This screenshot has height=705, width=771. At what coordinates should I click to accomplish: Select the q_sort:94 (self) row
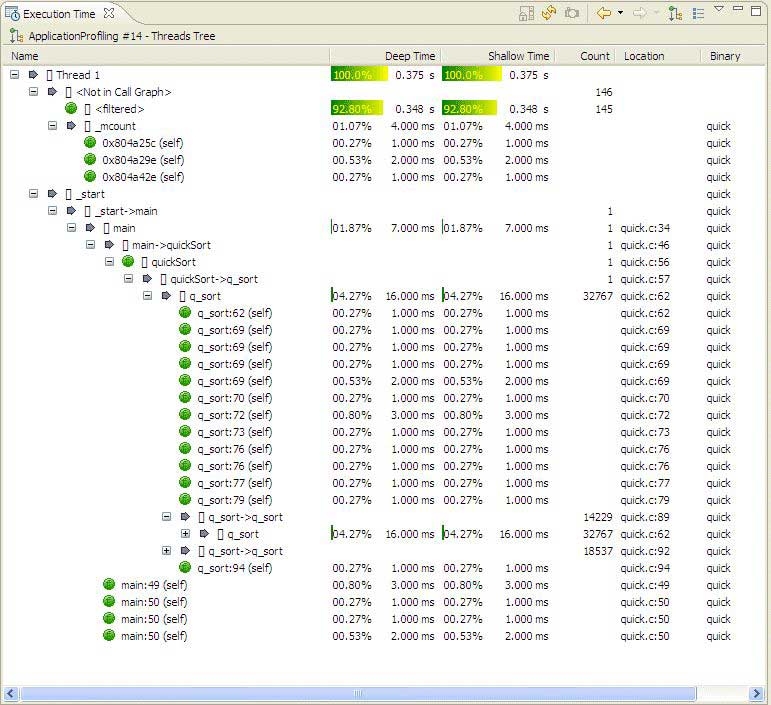tap(234, 568)
